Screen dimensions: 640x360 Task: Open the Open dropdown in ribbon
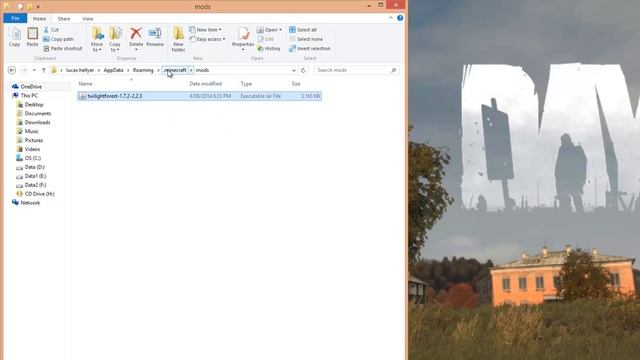pyautogui.click(x=269, y=30)
